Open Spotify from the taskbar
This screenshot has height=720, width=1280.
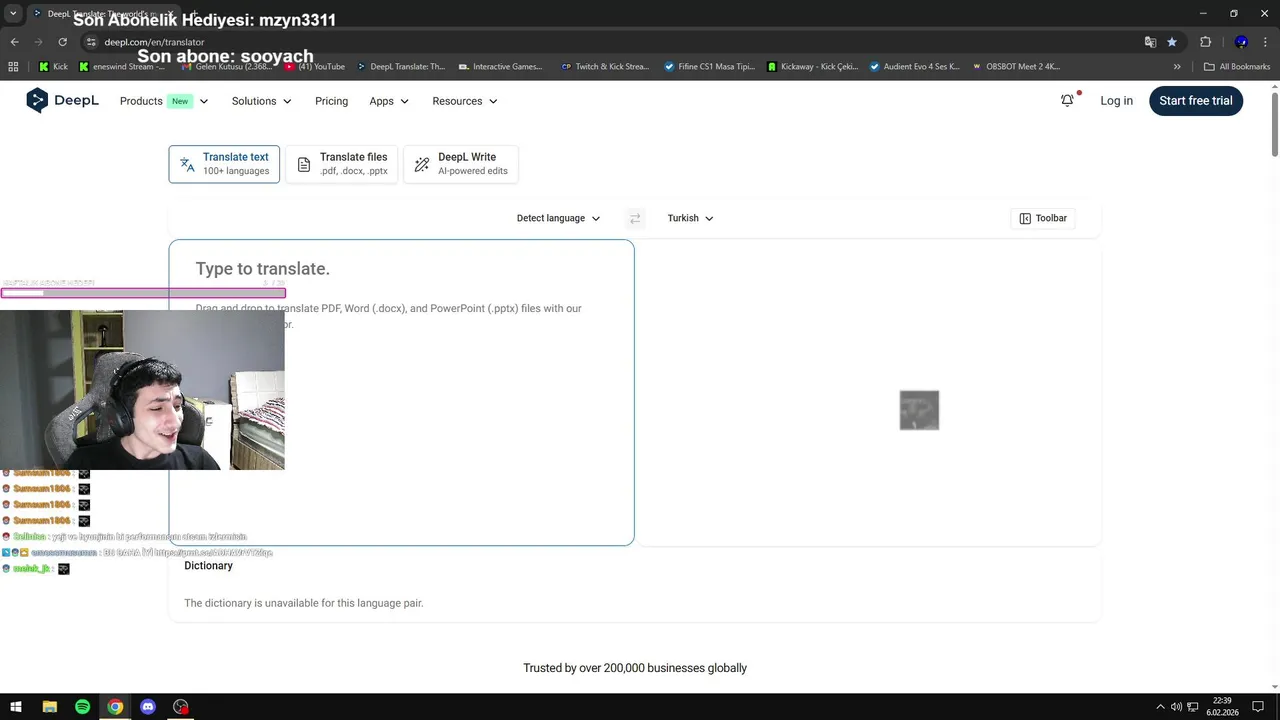point(82,707)
